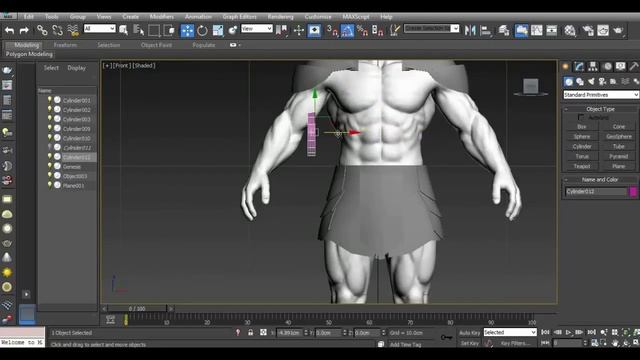
Task: Click the object name field Cylinder012
Action: 596,191
